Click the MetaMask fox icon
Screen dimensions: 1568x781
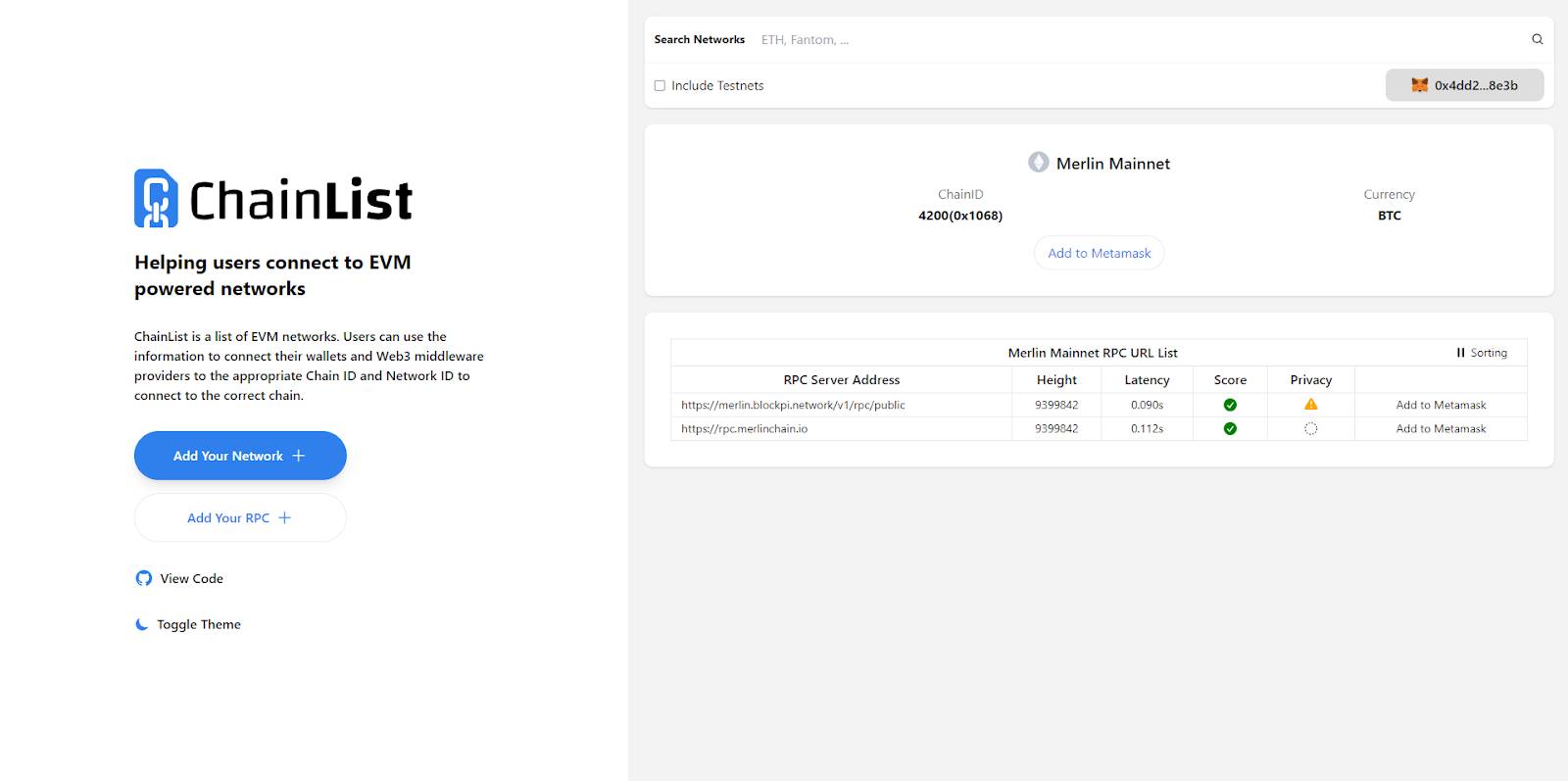coord(1419,85)
